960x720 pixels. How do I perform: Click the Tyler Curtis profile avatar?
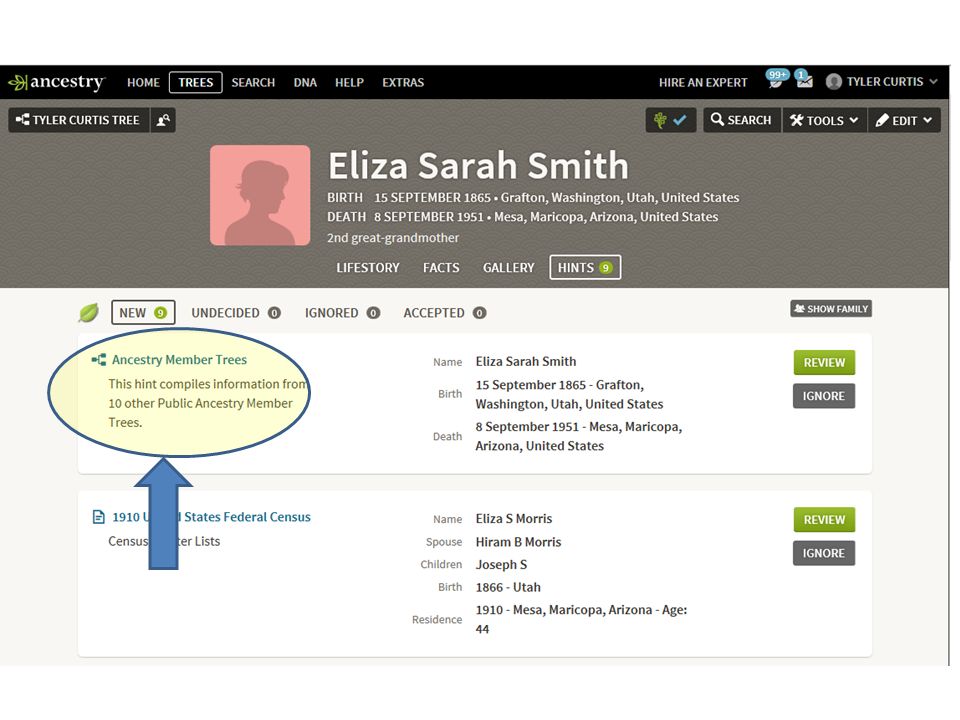coord(833,81)
